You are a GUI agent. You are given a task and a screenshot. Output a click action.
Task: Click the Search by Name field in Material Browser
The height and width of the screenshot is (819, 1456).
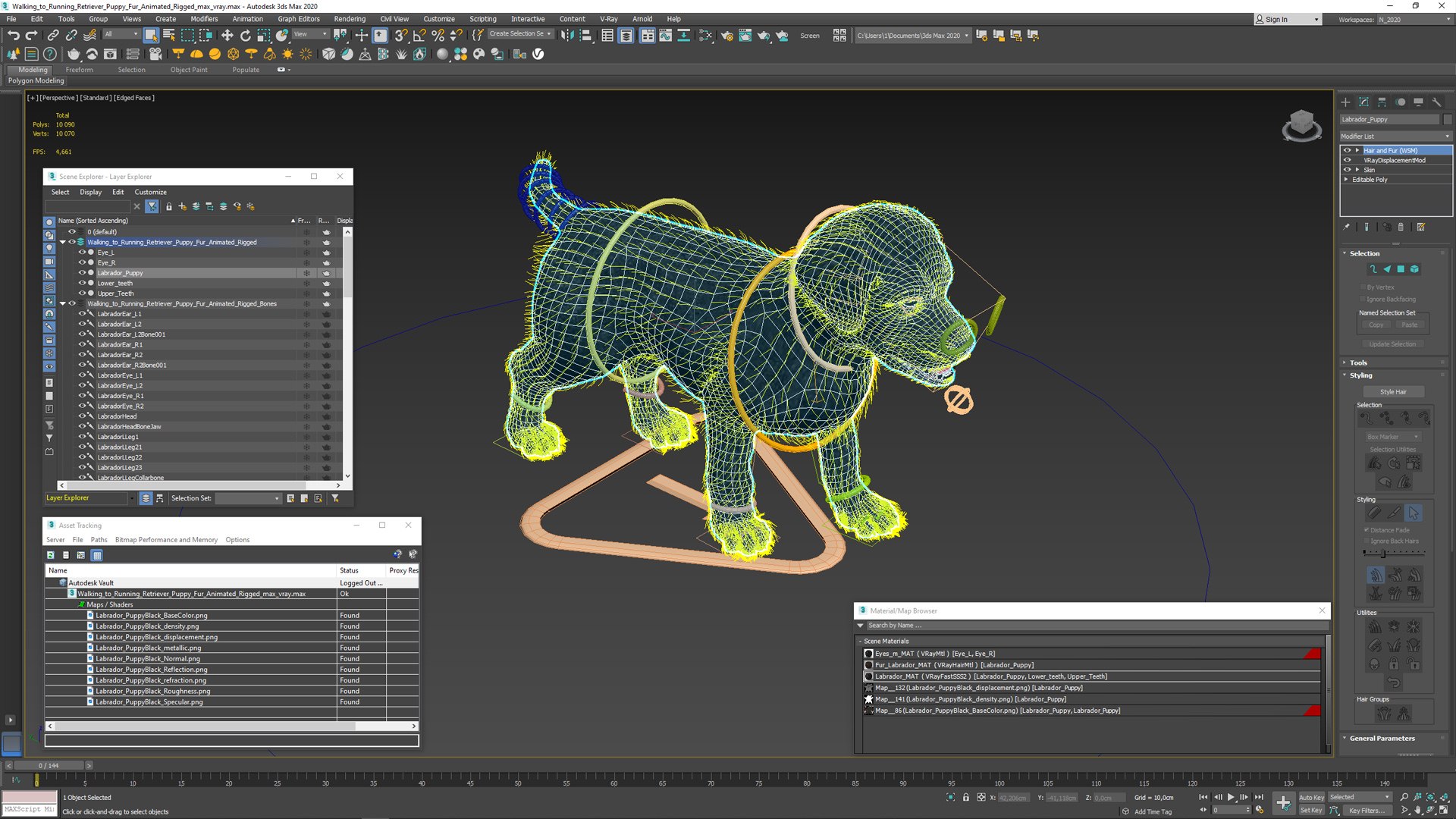(1096, 626)
